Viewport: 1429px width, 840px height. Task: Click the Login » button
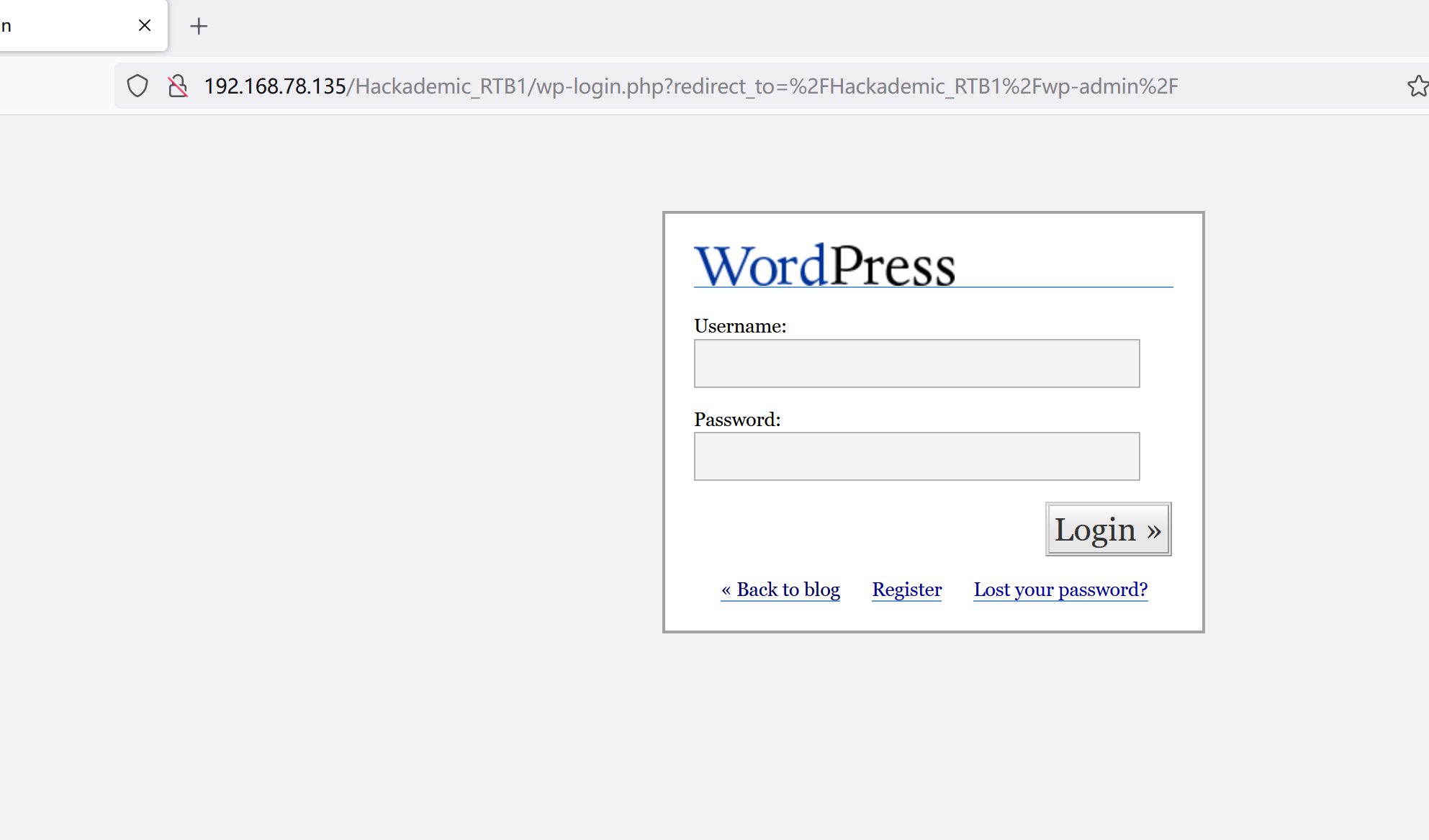1108,529
